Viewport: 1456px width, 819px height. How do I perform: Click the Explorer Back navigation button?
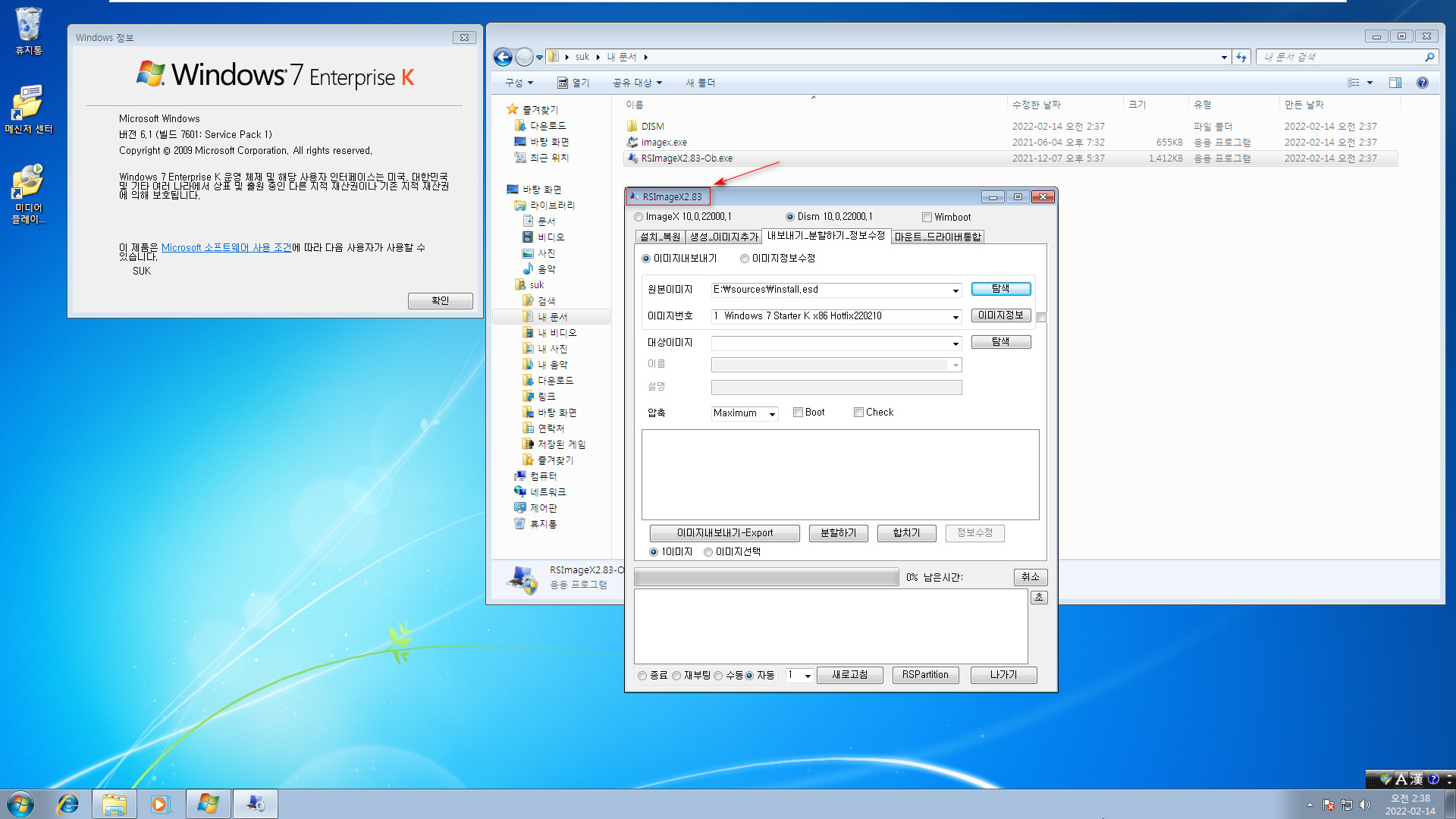502,57
